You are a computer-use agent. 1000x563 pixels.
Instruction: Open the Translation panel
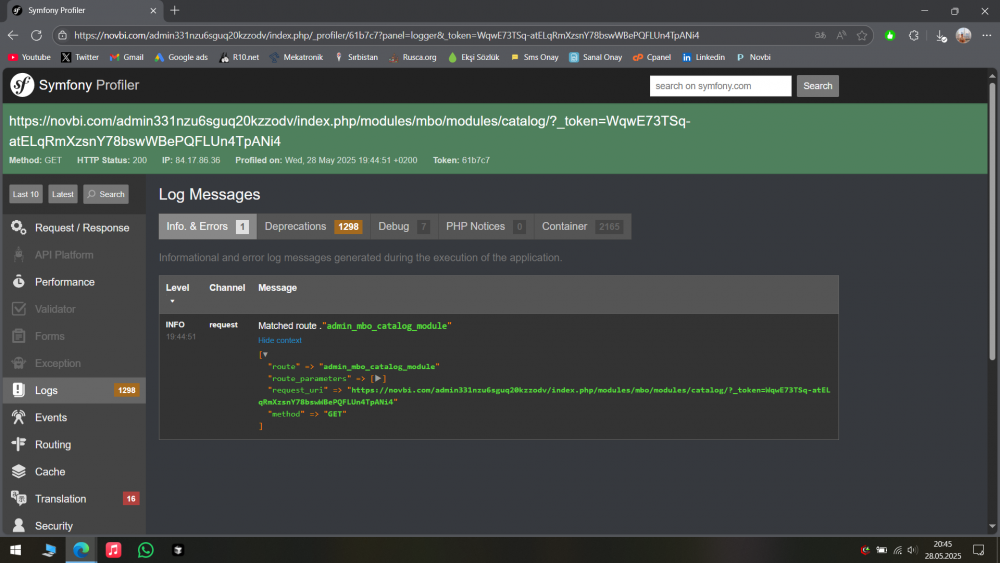pos(74,499)
